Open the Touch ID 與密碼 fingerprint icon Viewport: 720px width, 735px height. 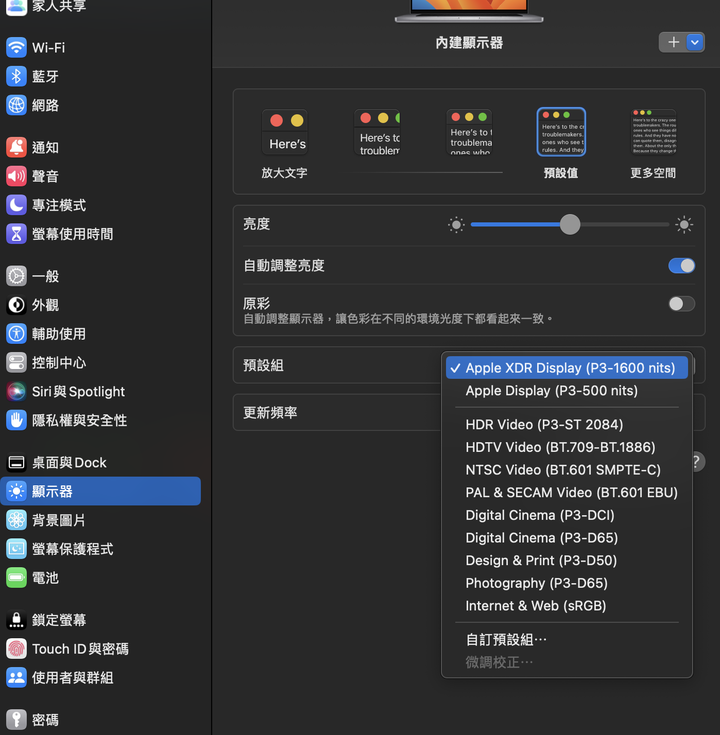(16, 649)
